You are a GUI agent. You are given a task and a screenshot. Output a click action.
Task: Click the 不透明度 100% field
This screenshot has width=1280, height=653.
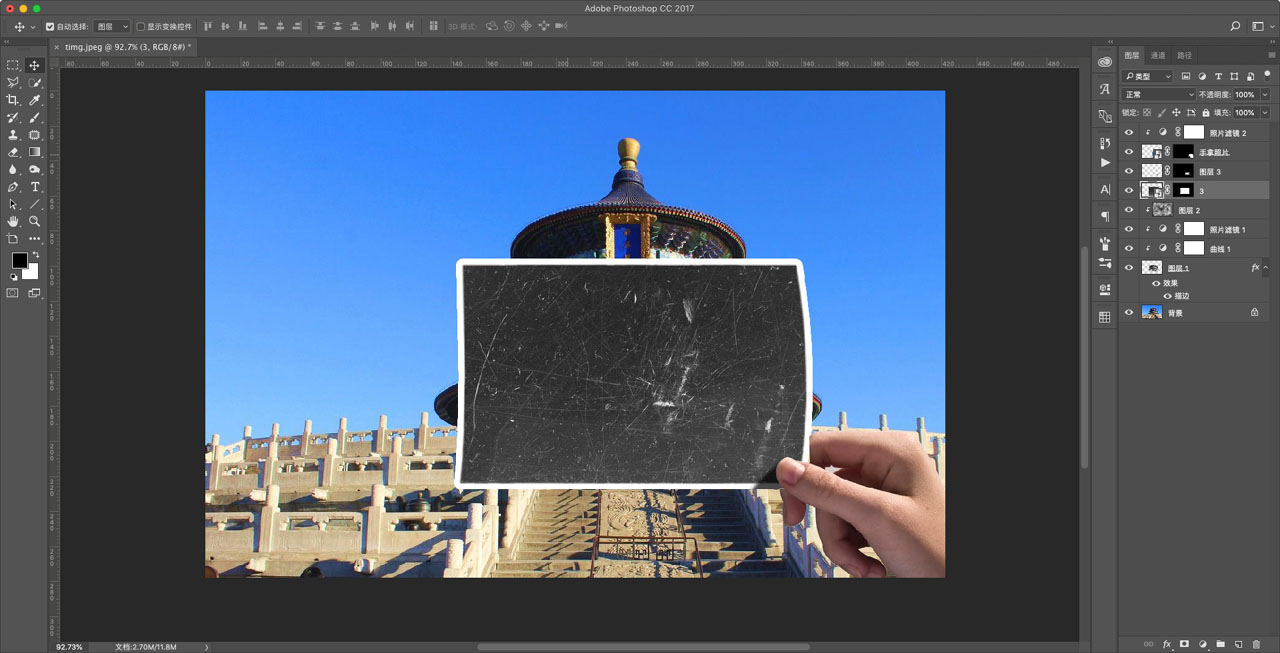(x=1245, y=95)
